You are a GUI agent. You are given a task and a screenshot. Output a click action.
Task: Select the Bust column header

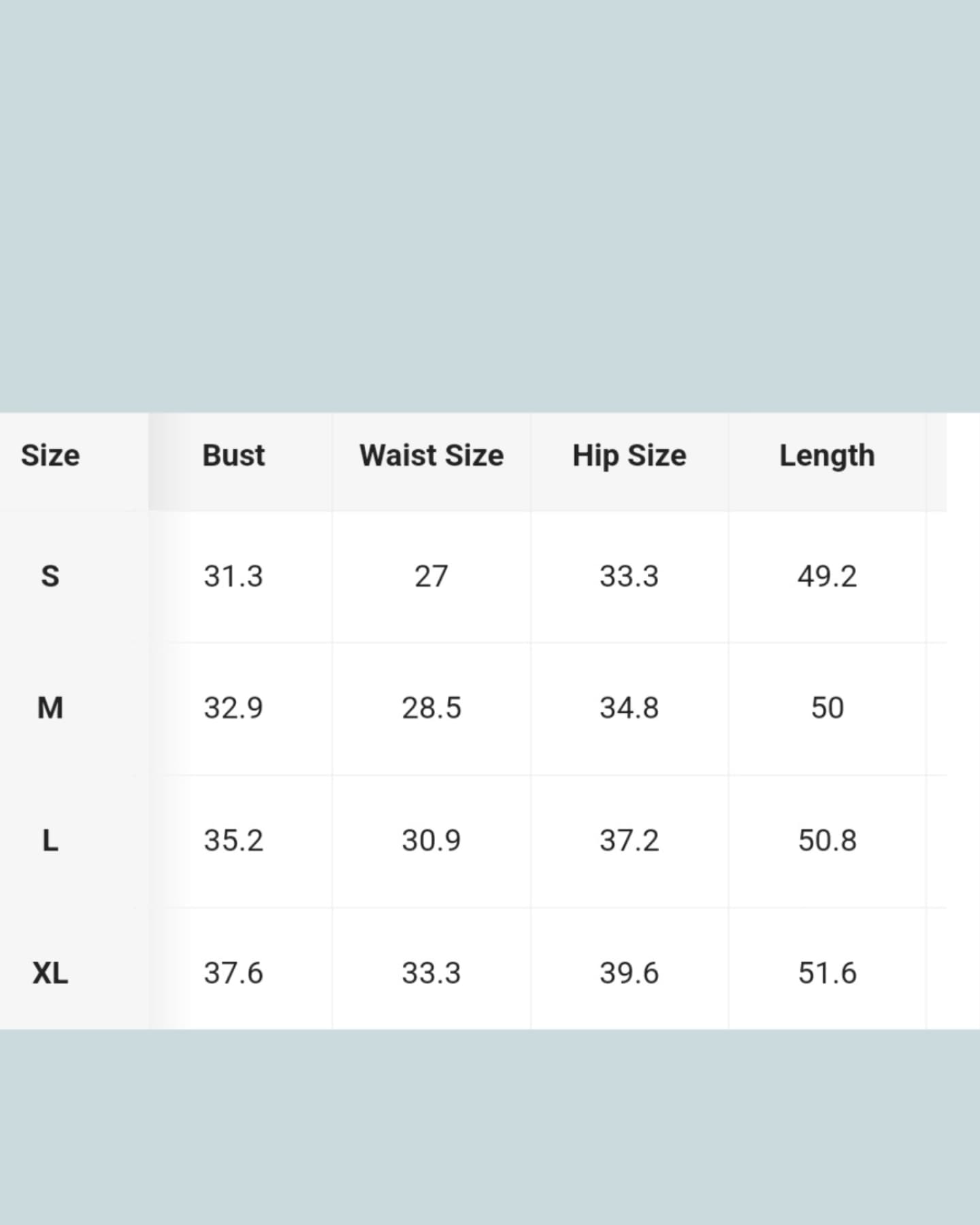pos(233,455)
